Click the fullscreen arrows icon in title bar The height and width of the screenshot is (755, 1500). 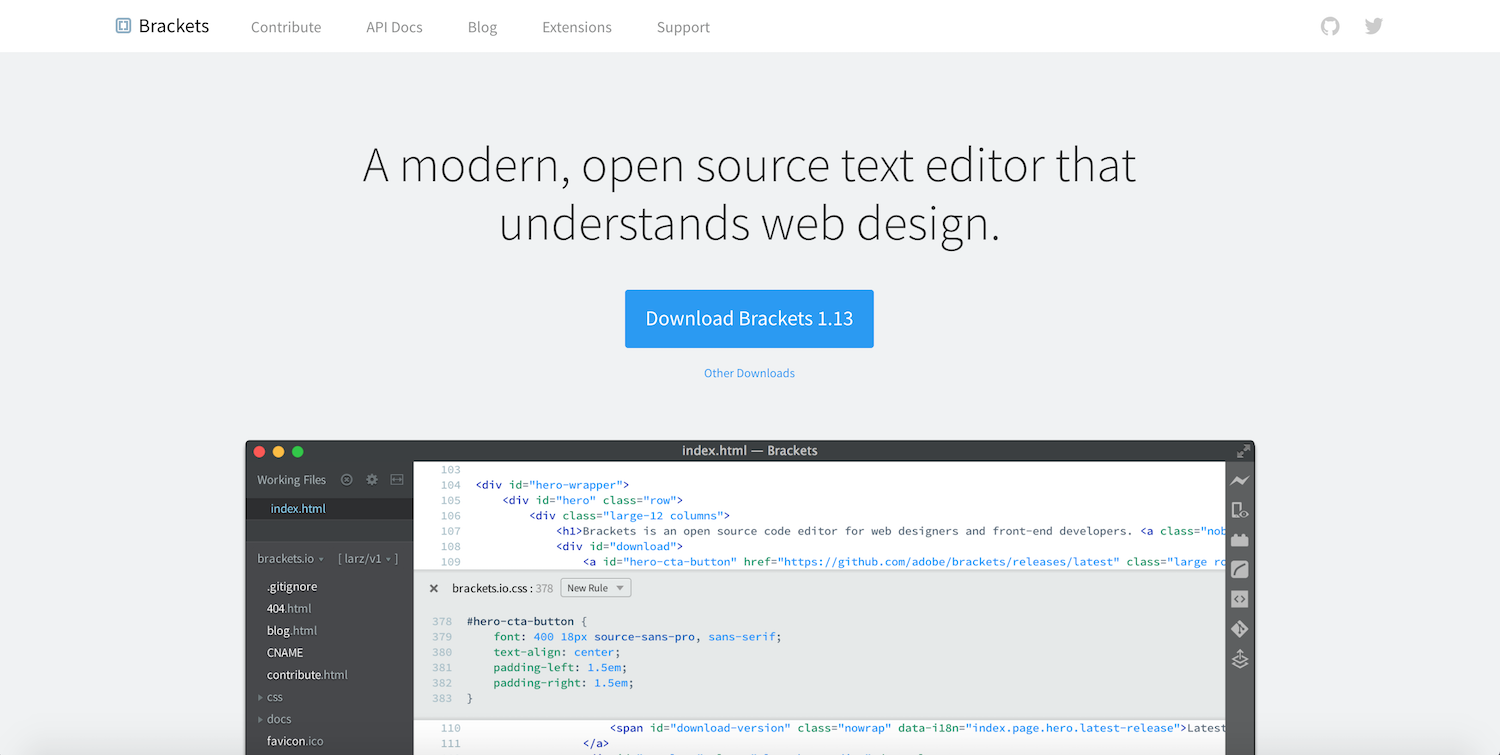pos(1243,451)
